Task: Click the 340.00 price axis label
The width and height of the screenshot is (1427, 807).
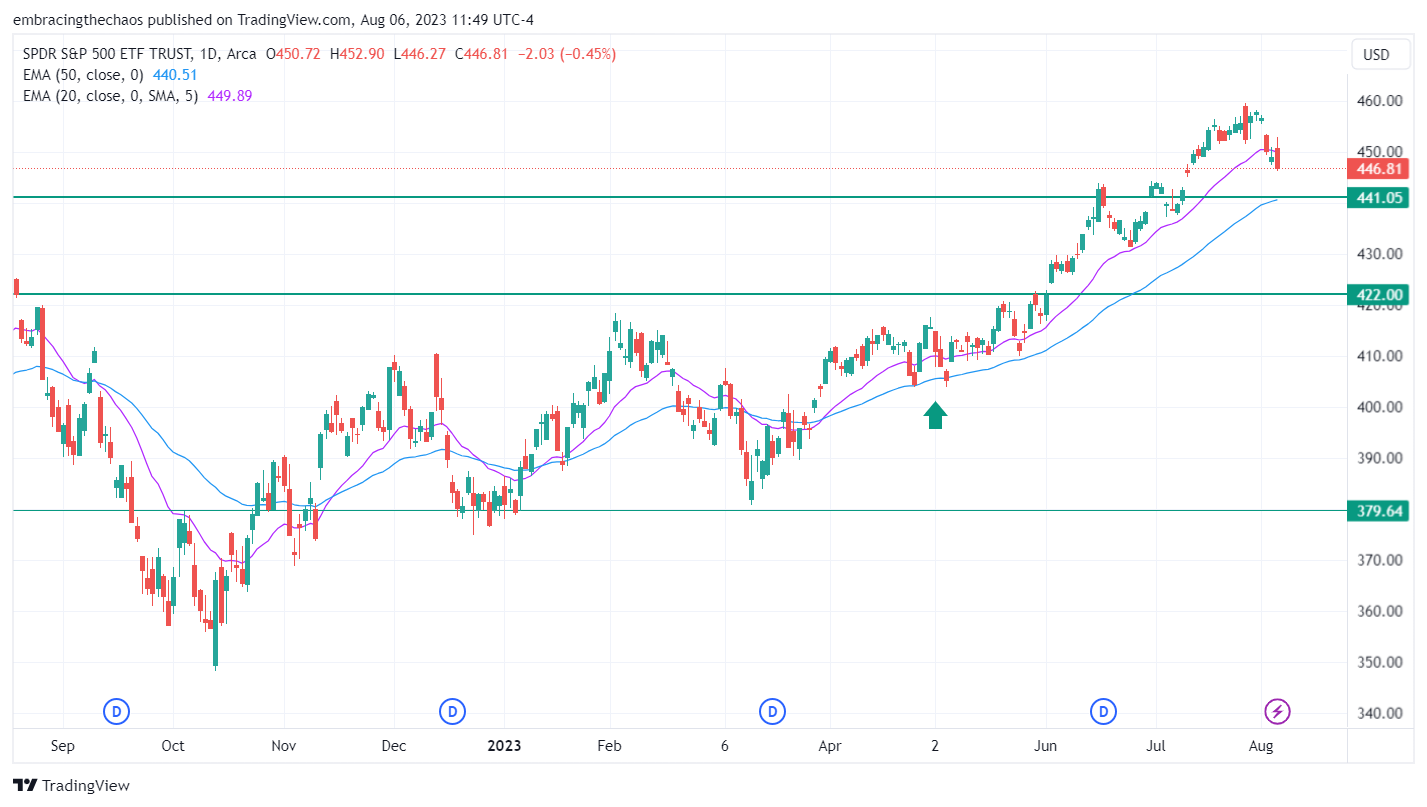Action: pyautogui.click(x=1382, y=713)
